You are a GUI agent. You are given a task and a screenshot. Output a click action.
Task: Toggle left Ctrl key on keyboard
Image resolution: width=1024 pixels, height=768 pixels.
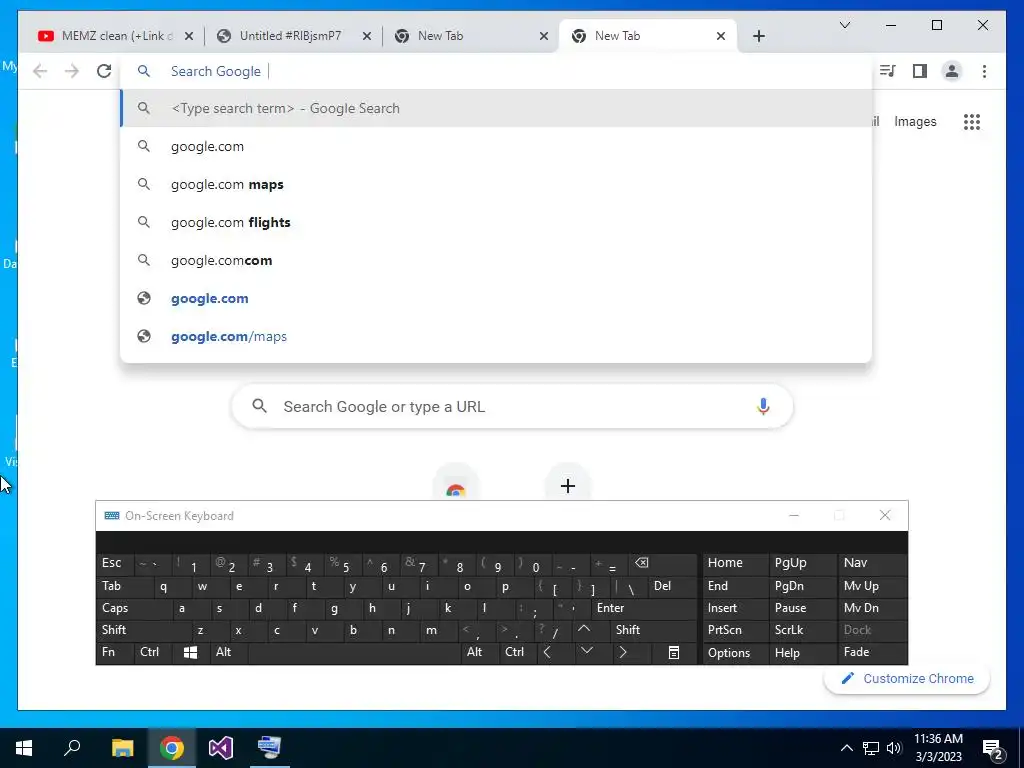(153, 652)
